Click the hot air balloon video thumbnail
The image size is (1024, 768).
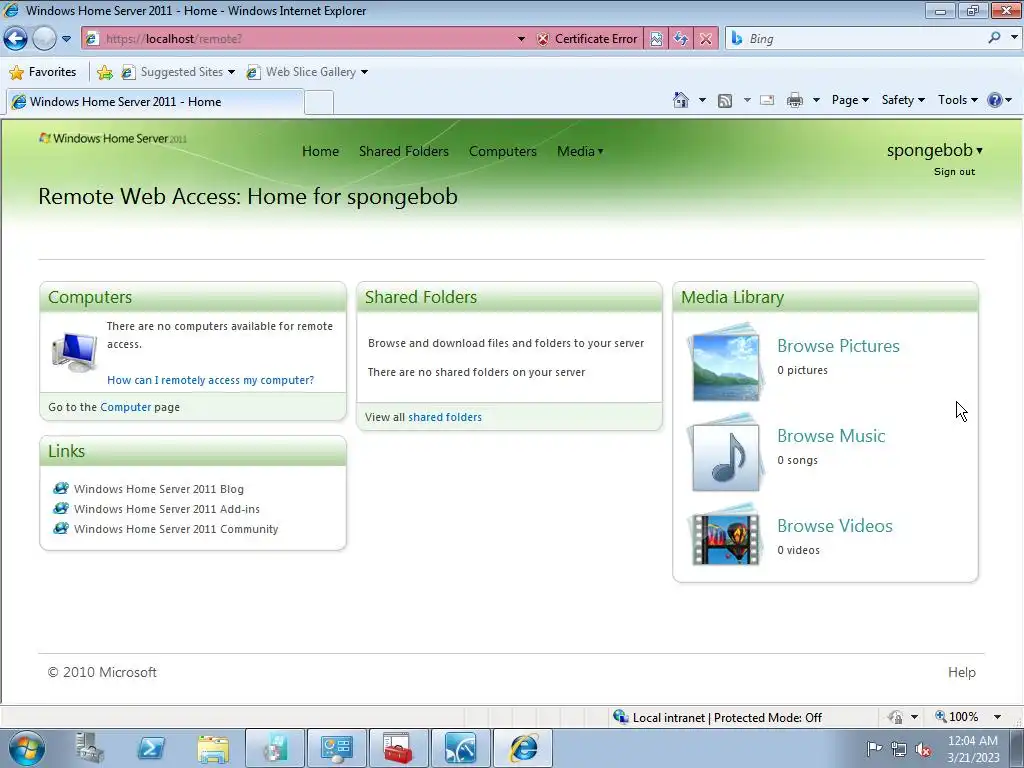pos(725,537)
